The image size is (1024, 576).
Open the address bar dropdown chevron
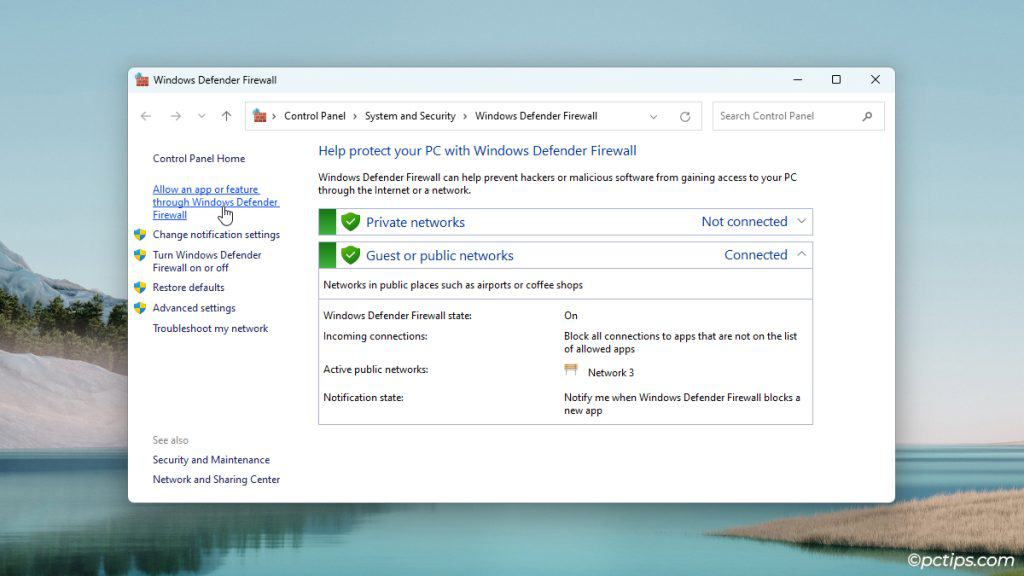655,116
